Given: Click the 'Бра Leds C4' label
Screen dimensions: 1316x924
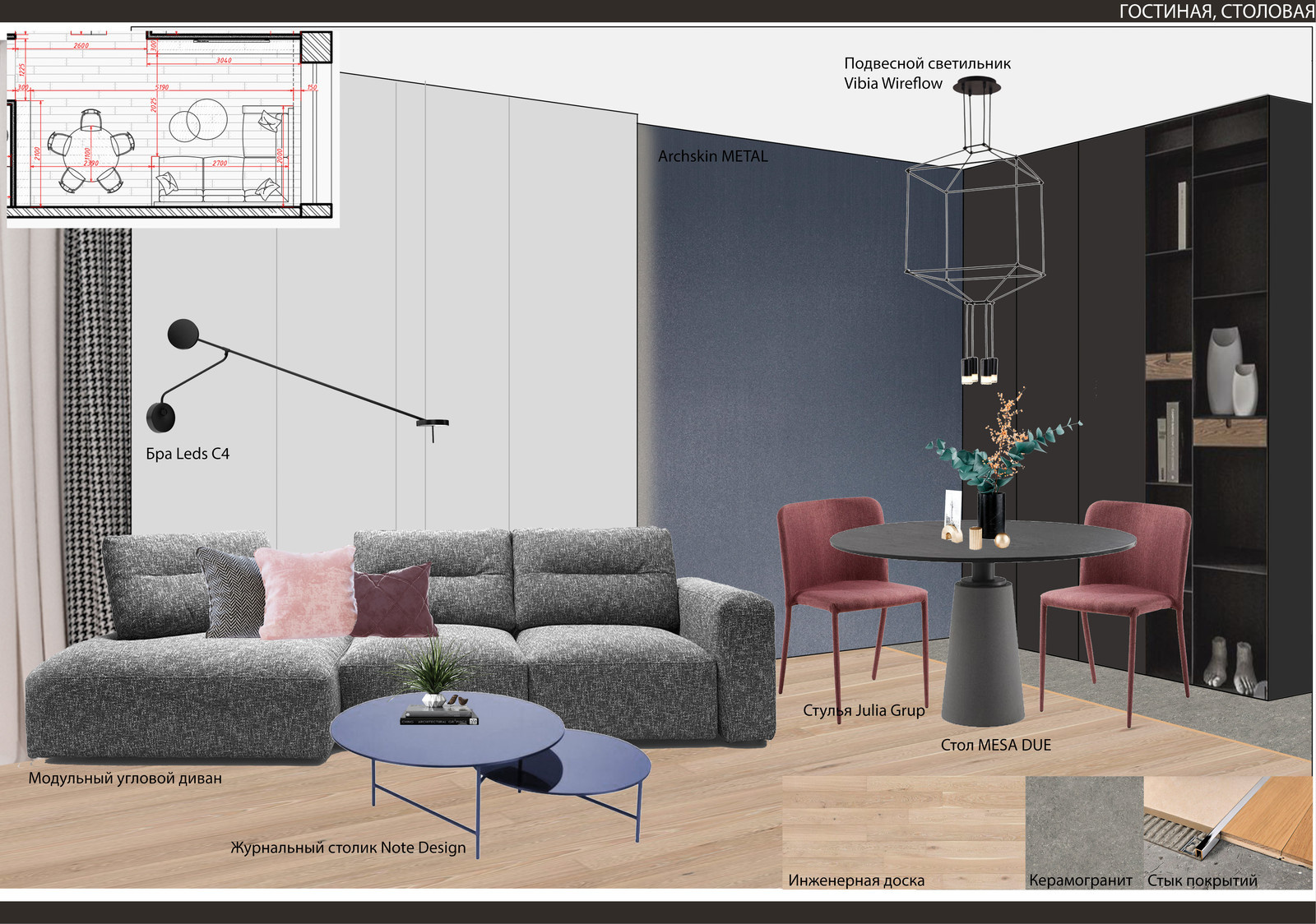Looking at the screenshot, I should (188, 454).
